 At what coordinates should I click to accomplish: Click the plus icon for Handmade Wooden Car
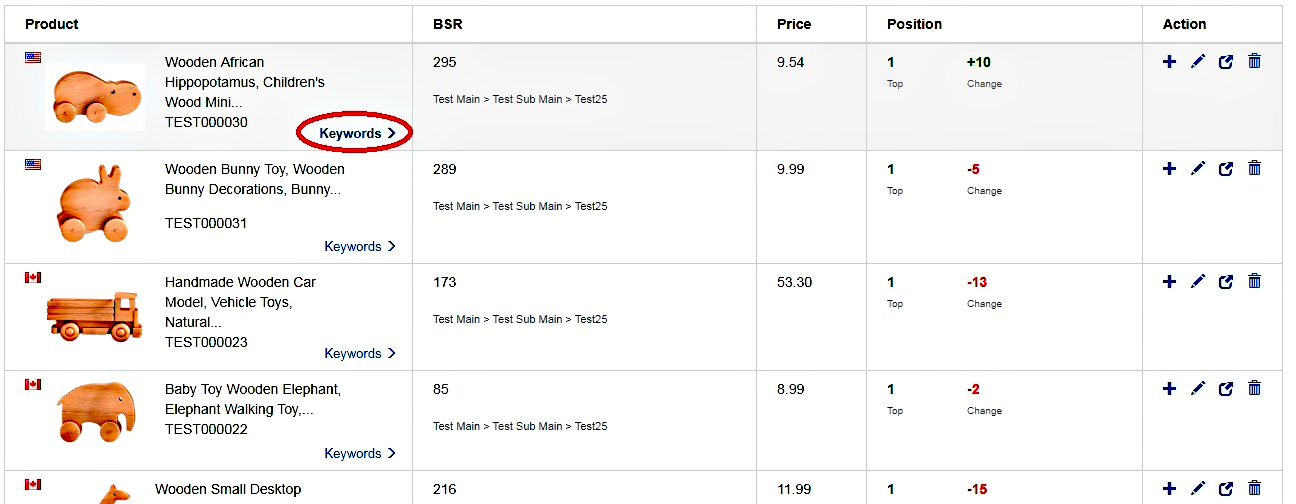point(1169,282)
